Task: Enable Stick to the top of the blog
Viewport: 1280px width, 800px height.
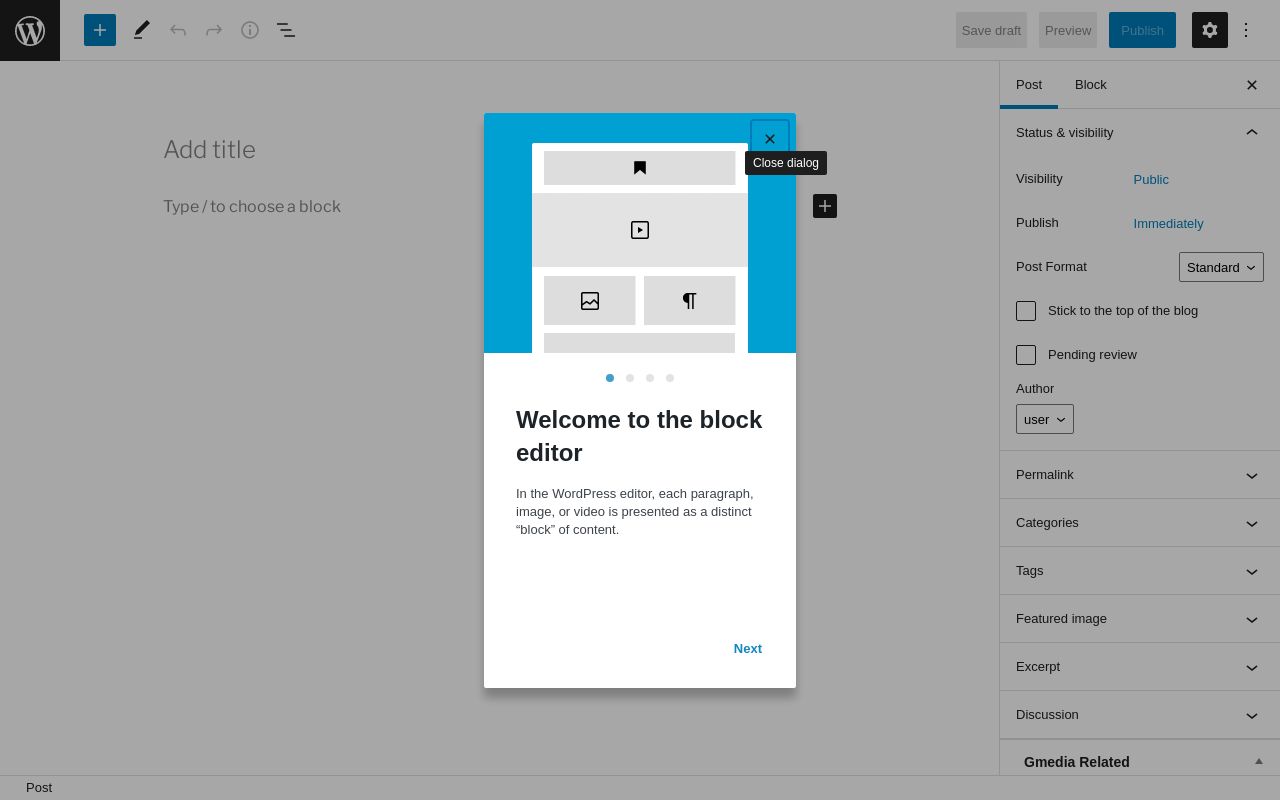Action: pos(1026,311)
